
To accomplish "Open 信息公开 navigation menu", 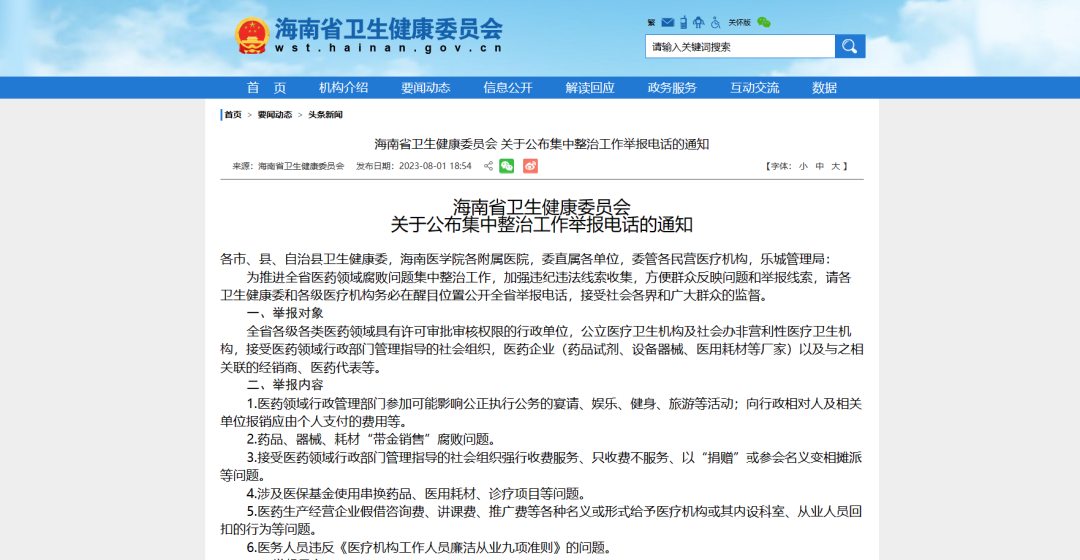I will coord(508,87).
